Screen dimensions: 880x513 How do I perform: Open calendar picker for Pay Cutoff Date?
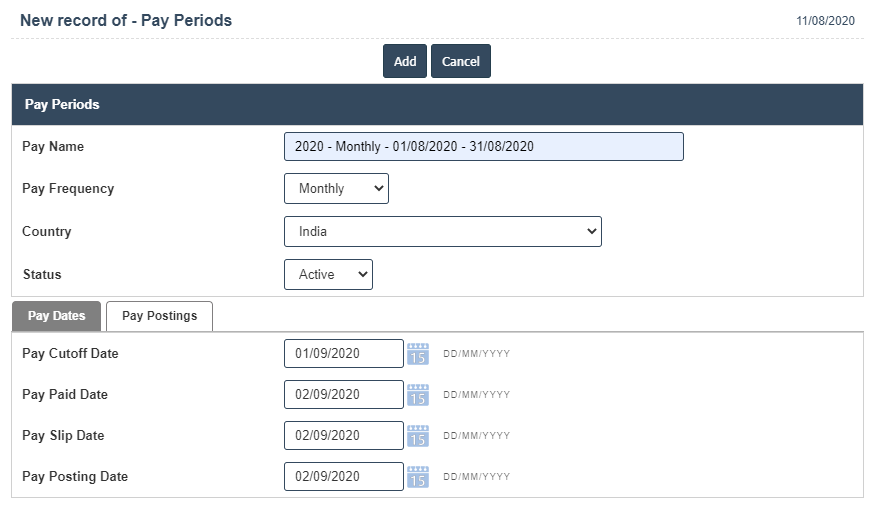(418, 354)
